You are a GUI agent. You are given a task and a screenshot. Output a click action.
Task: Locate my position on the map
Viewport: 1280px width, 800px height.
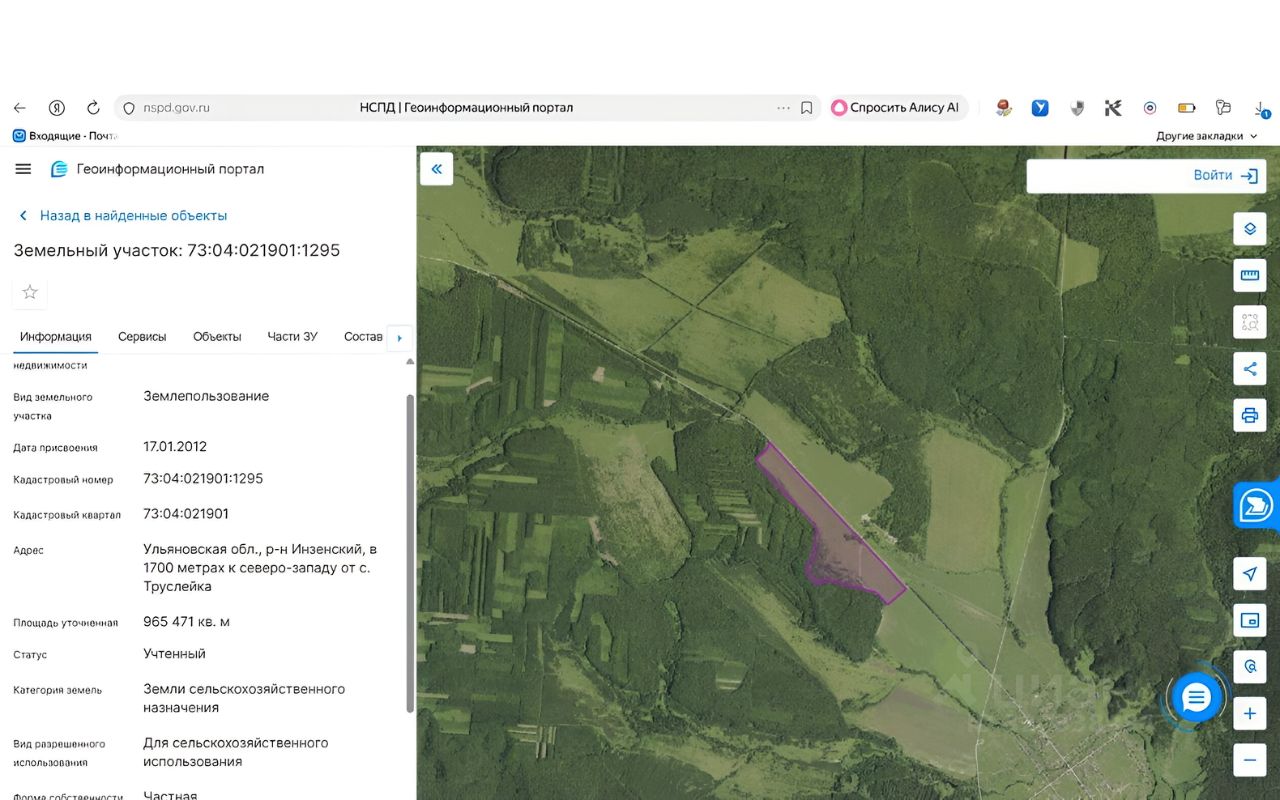(x=1249, y=574)
